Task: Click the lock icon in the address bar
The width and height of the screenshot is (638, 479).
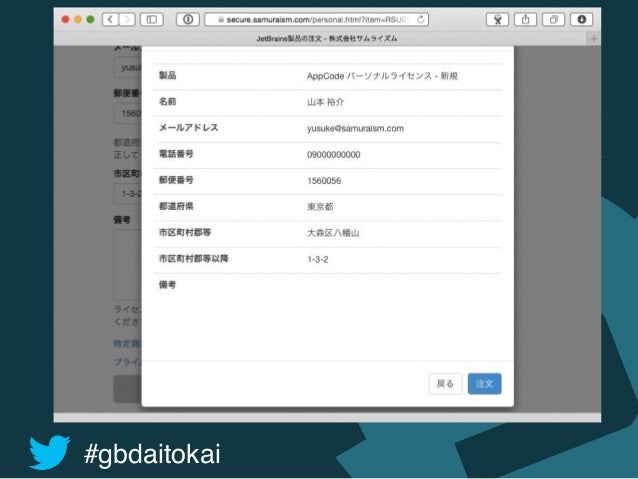Action: tap(221, 20)
